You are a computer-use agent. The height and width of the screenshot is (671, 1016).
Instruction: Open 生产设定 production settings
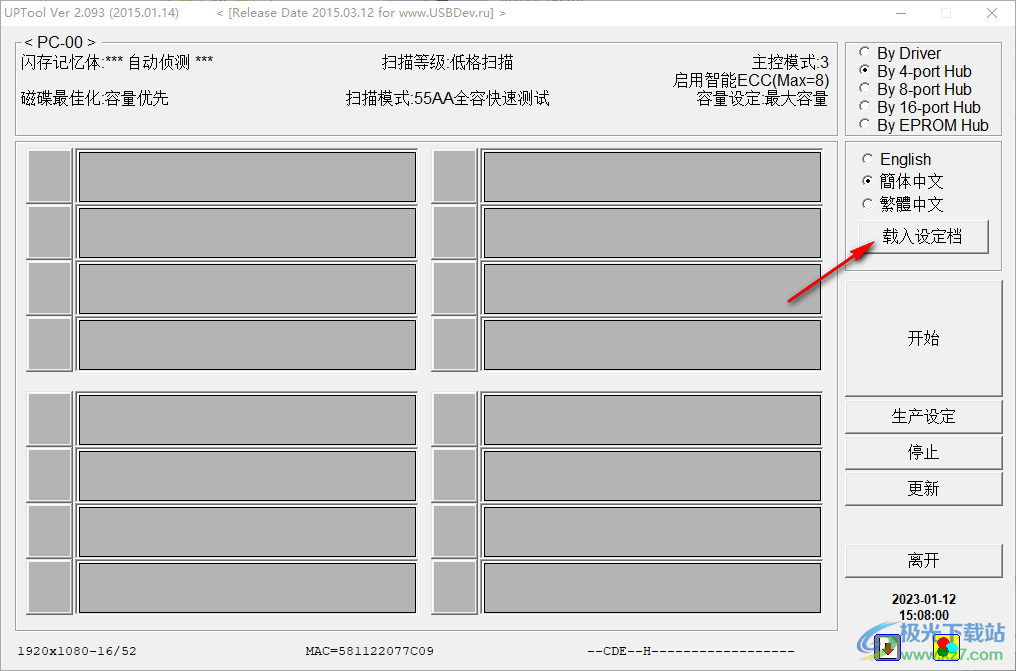tap(923, 416)
